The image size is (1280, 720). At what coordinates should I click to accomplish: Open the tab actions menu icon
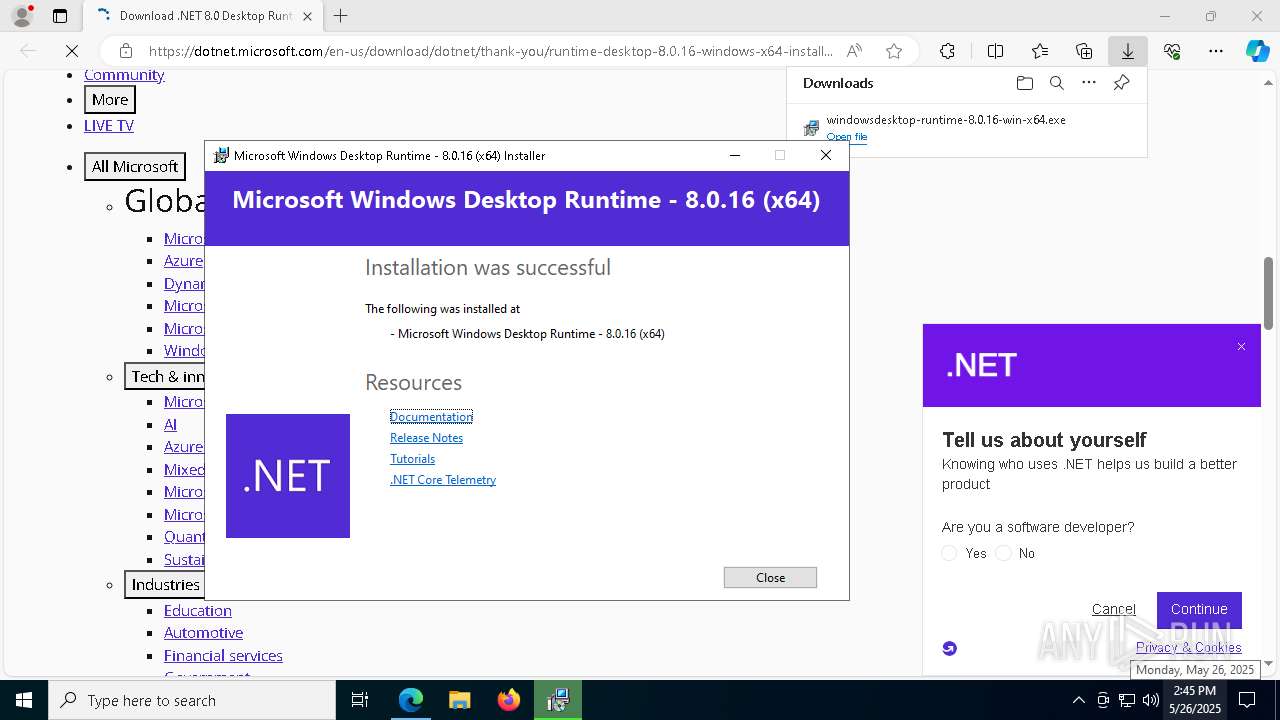60,16
